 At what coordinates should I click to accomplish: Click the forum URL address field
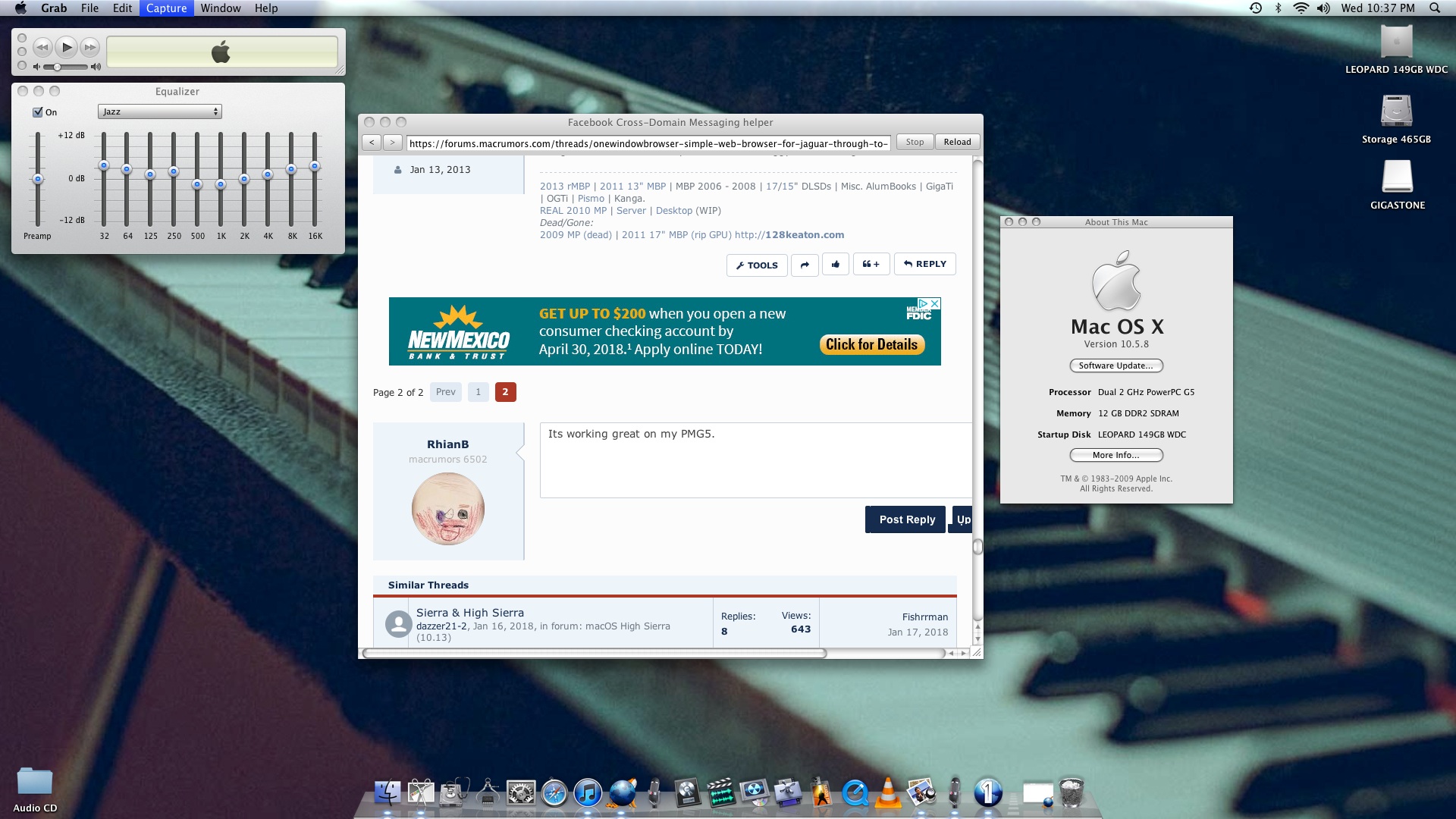pyautogui.click(x=648, y=143)
